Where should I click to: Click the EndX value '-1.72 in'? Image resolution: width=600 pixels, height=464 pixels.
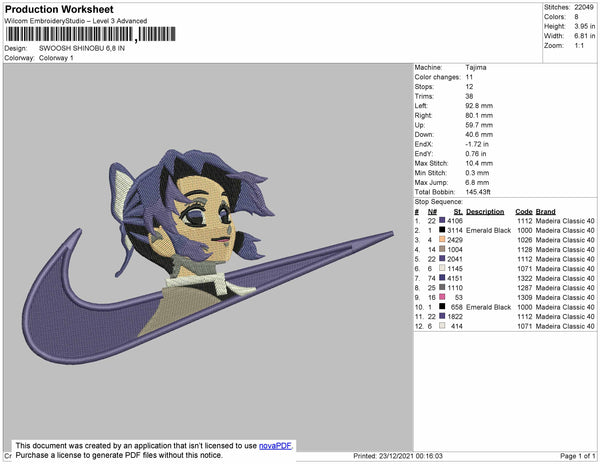pyautogui.click(x=477, y=144)
